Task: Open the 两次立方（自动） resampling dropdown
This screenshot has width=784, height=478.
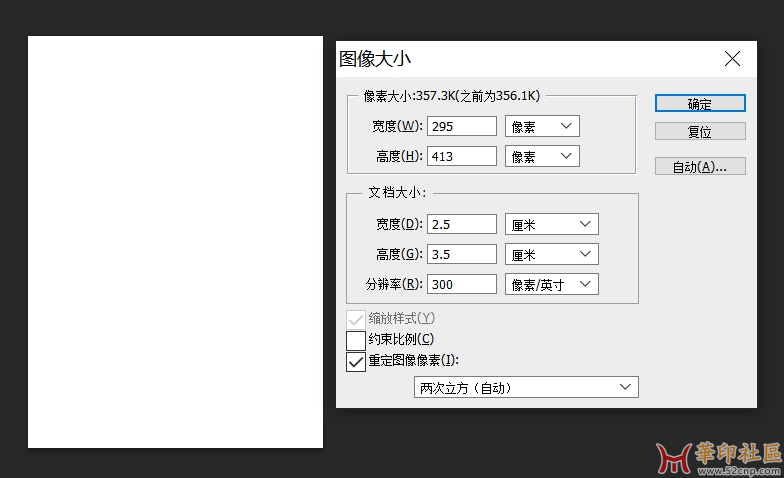Action: (x=526, y=387)
